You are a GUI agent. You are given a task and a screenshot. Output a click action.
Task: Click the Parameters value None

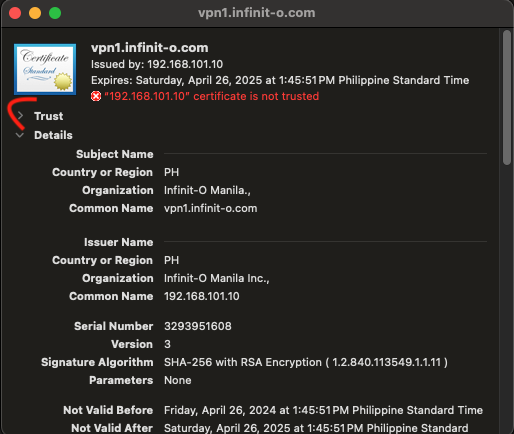(178, 380)
